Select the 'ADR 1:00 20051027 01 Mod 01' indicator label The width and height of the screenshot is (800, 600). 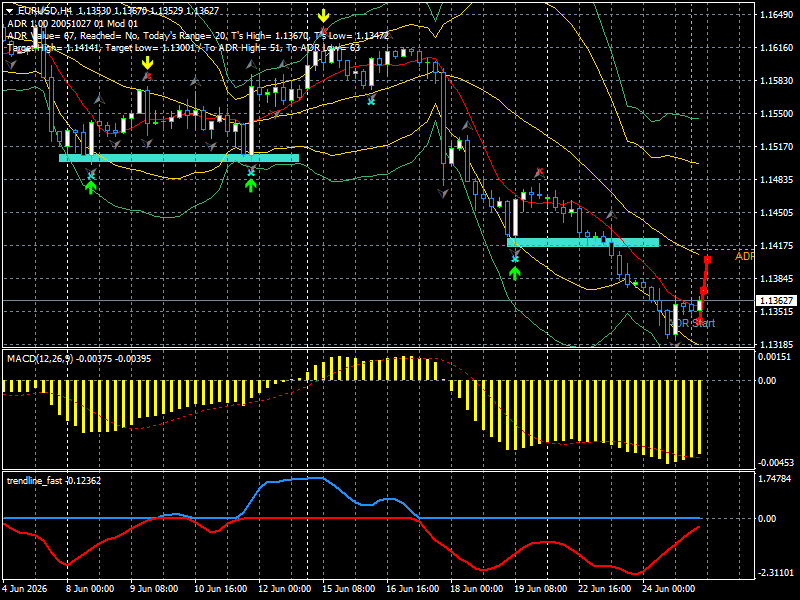coord(72,23)
